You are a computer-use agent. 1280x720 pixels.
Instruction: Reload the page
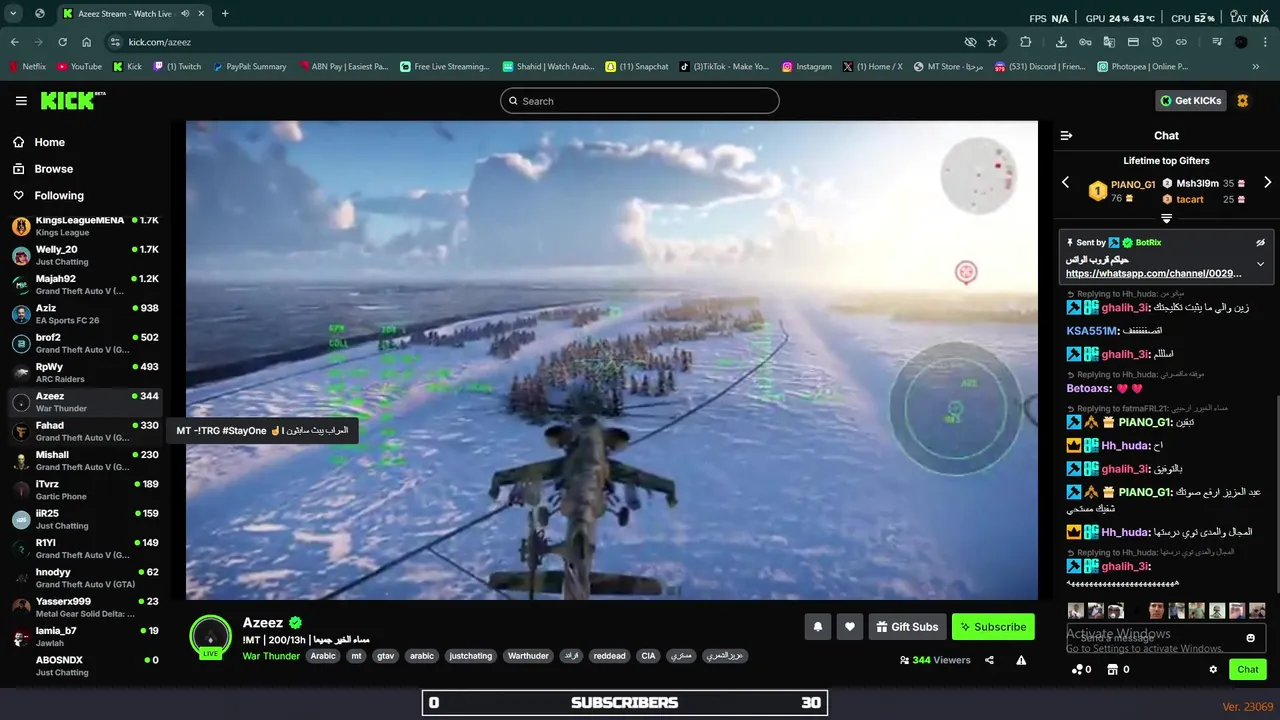62,42
